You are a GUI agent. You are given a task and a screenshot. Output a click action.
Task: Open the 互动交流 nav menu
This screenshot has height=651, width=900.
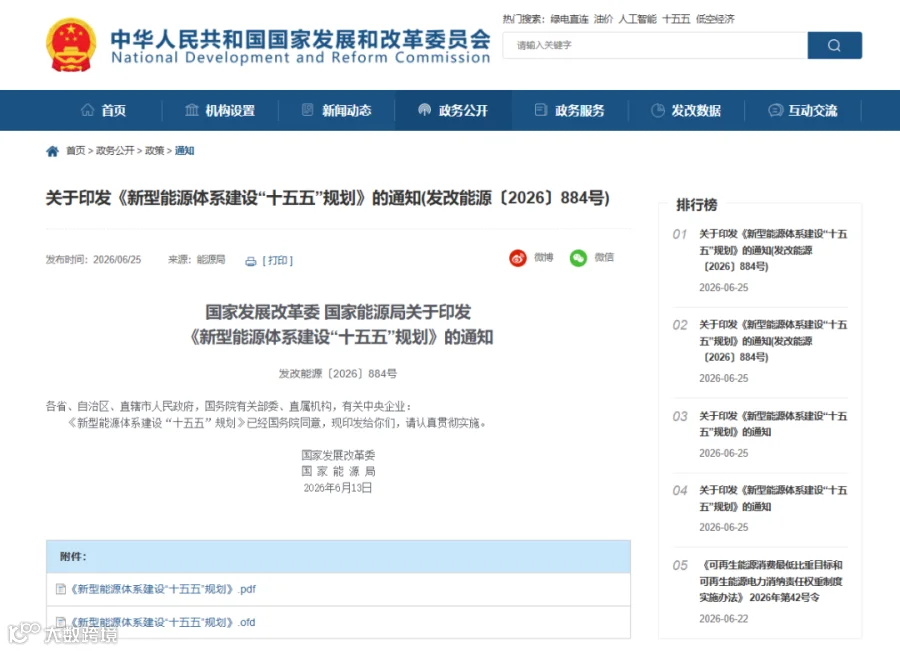[813, 110]
